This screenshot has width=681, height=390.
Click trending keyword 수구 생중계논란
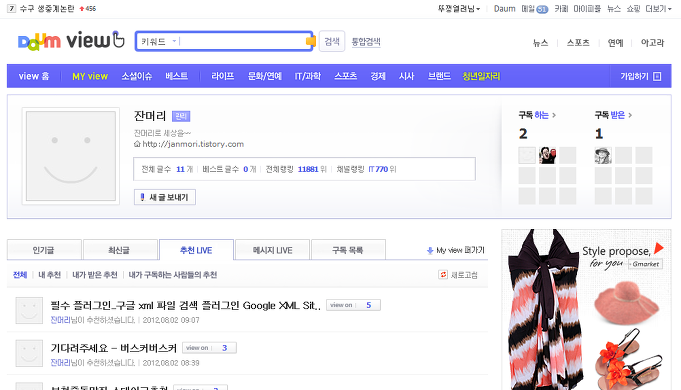(47, 9)
